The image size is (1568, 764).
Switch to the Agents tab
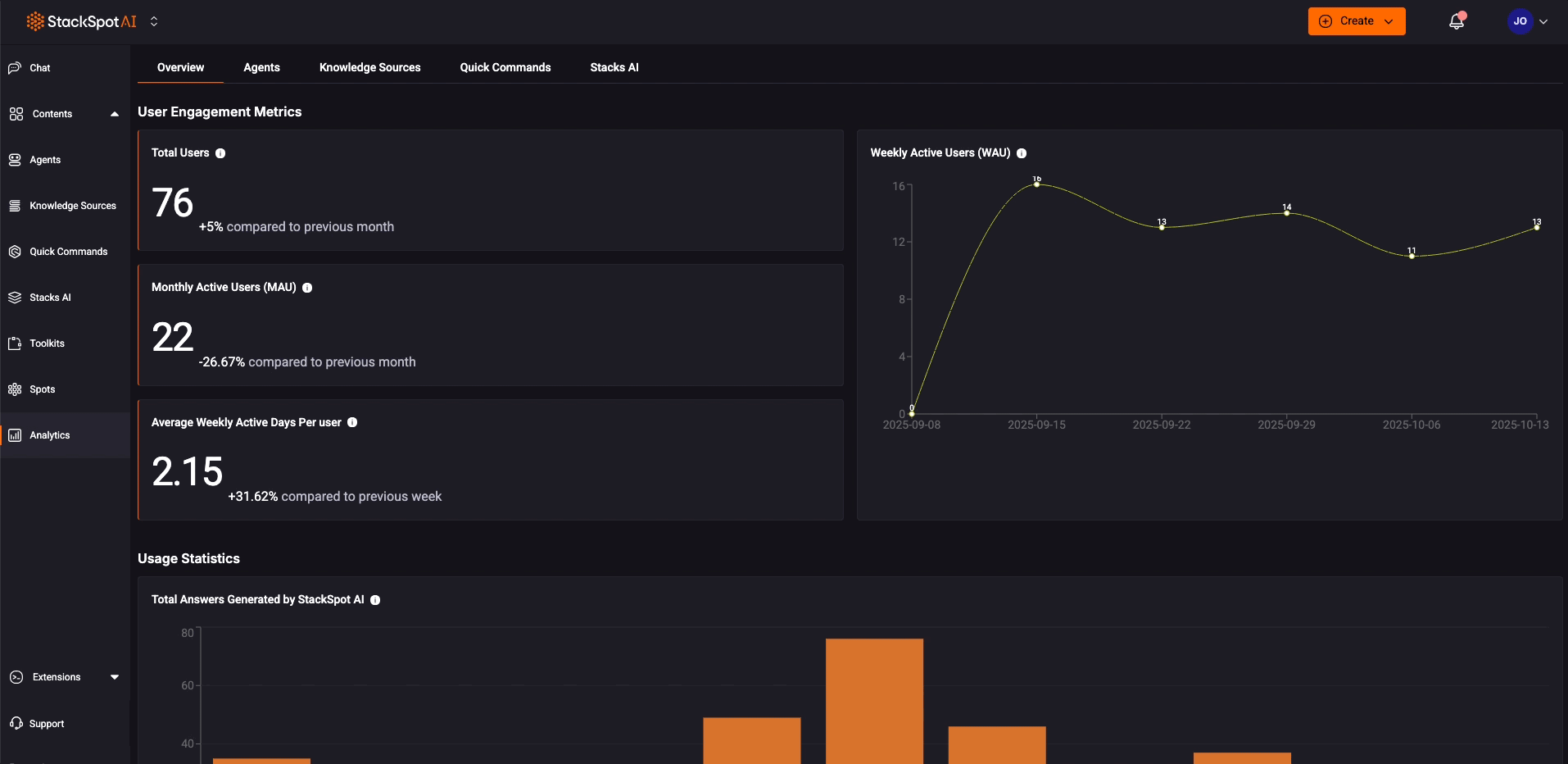pos(261,67)
